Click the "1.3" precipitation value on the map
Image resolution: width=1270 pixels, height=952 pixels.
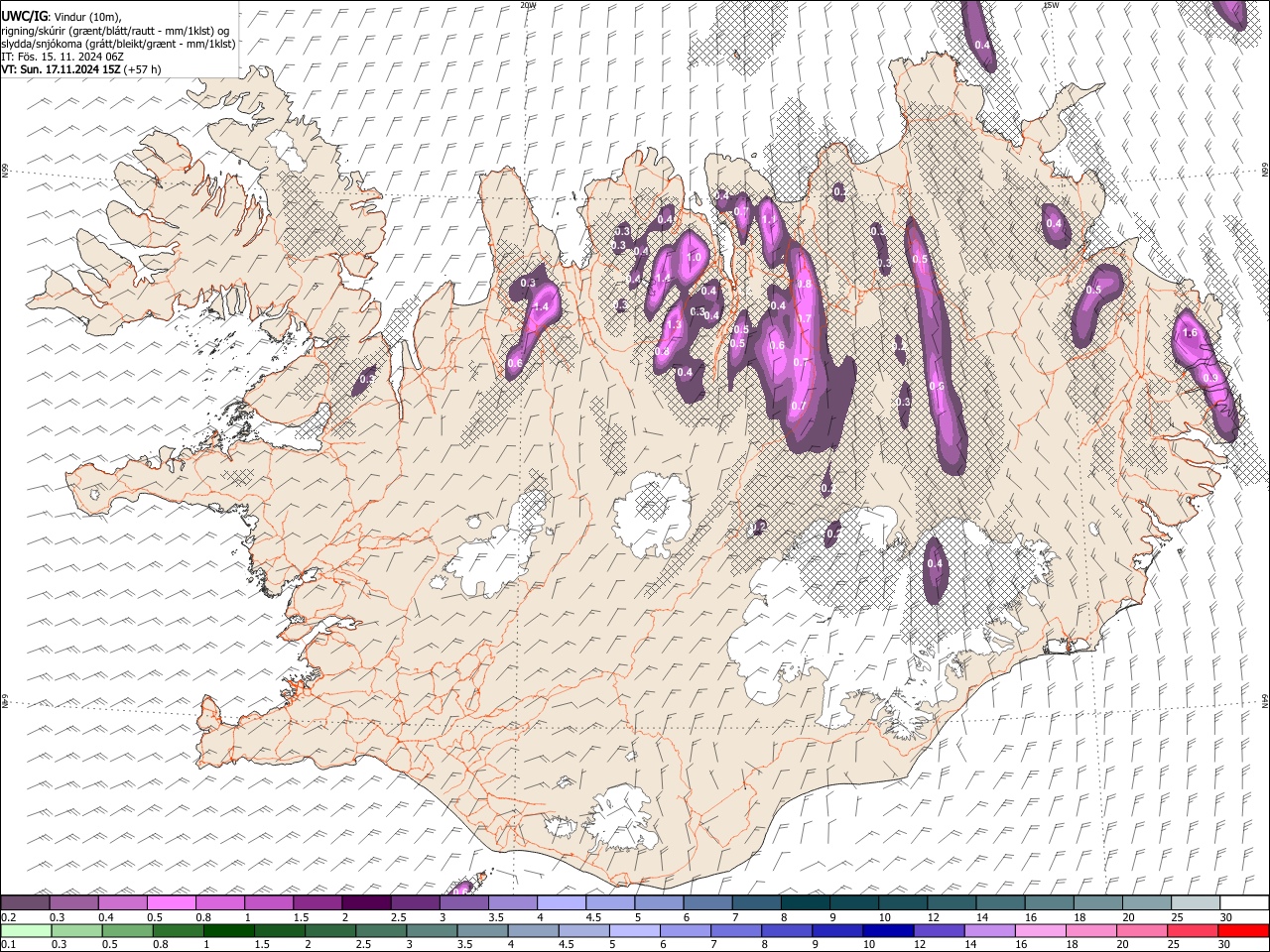[x=674, y=325]
